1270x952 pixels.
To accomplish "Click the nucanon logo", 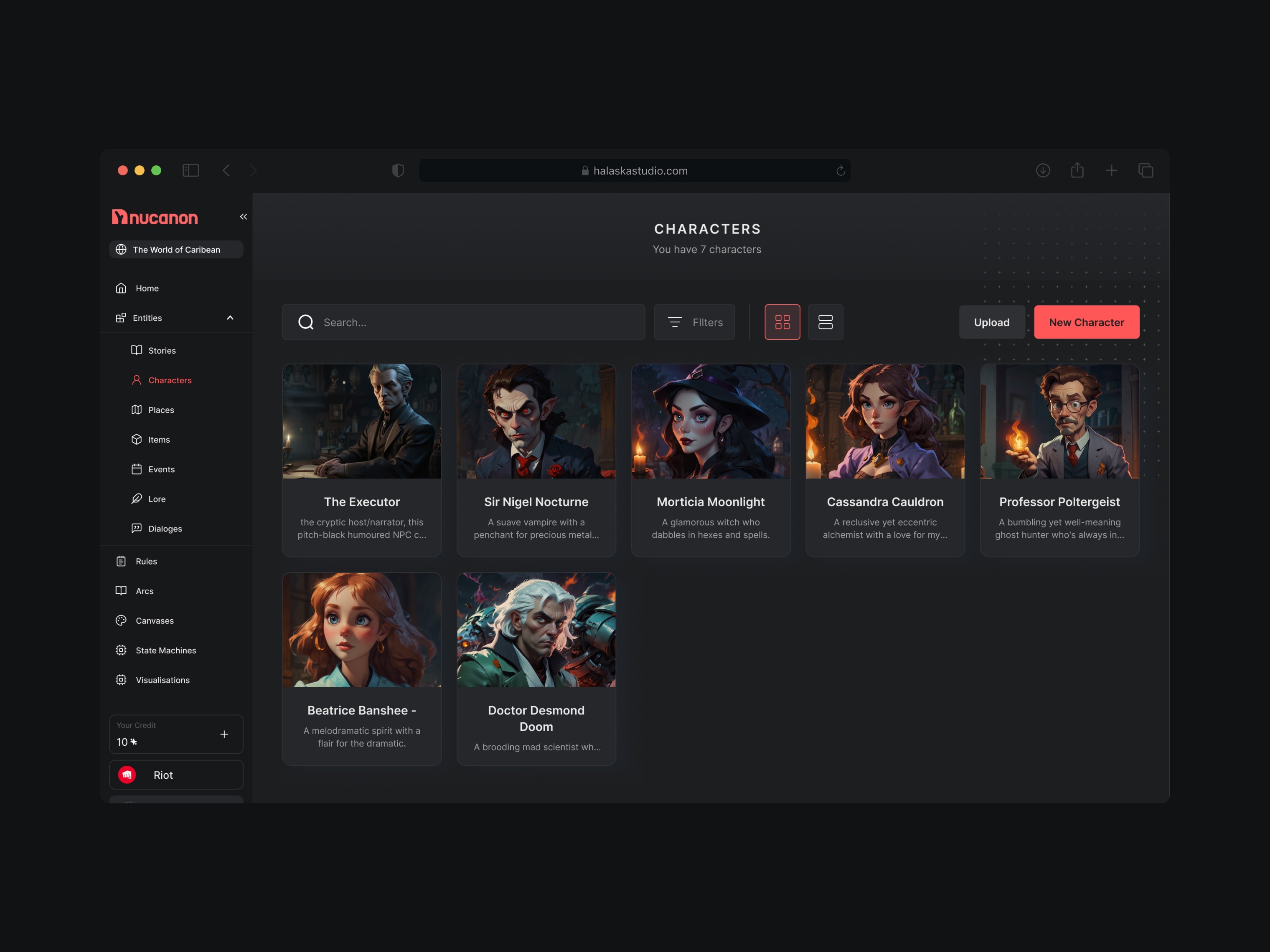I will click(154, 217).
